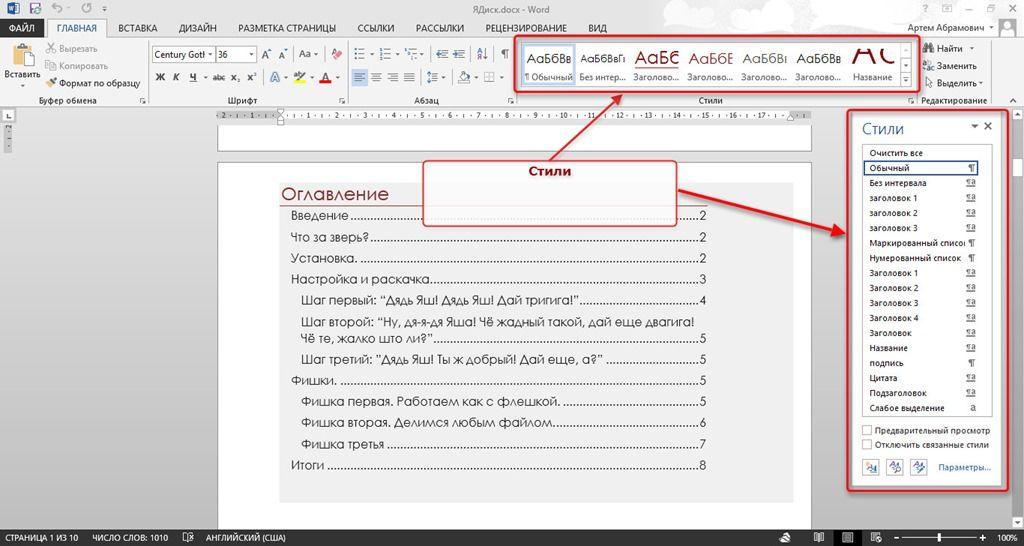
Task: Open the font name dropdown (Century Gothic)
Action: point(210,55)
